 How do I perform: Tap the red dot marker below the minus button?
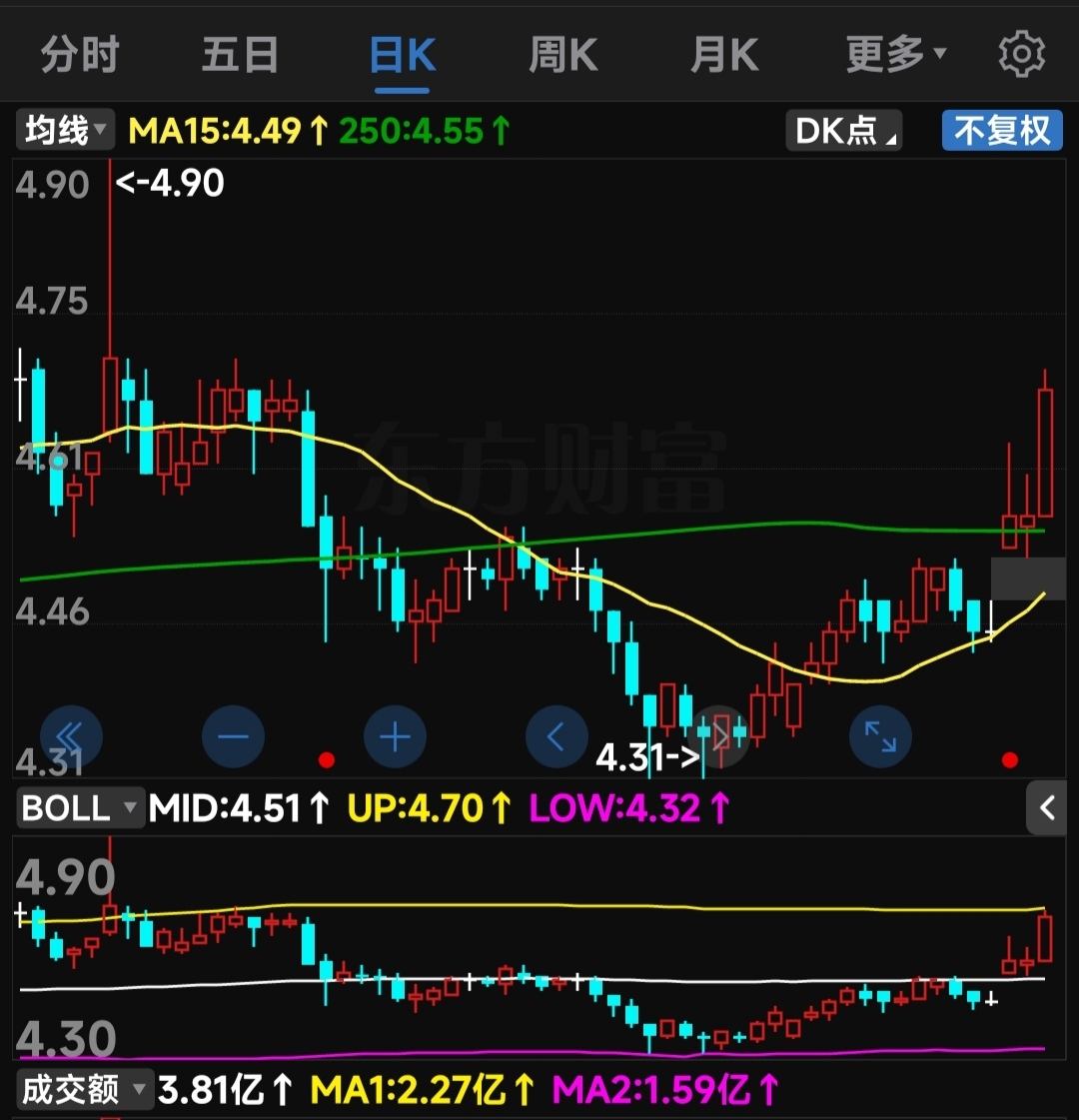coord(327,760)
